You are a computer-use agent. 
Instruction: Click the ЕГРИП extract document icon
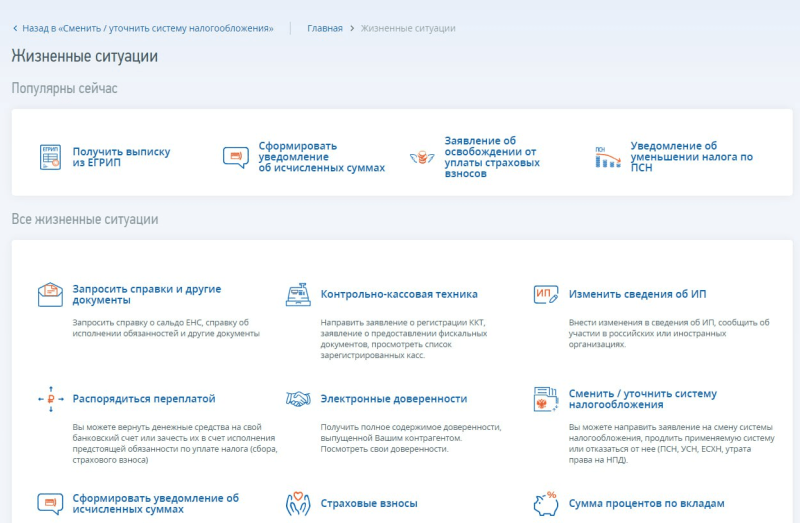click(50, 157)
